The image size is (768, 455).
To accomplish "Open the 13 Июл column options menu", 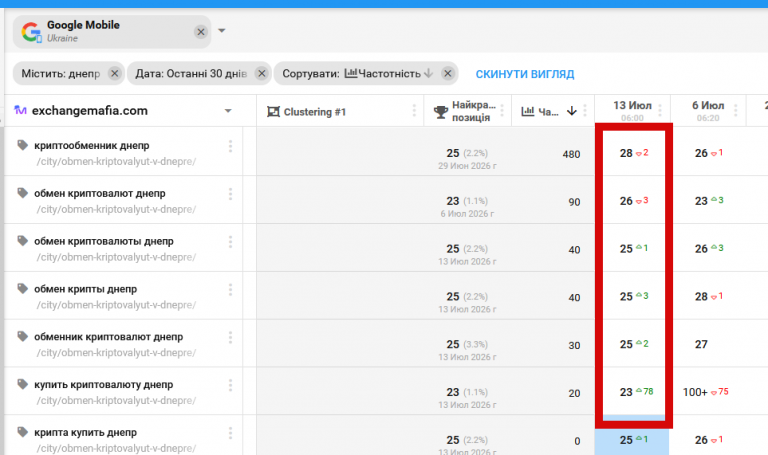I will tap(660, 111).
